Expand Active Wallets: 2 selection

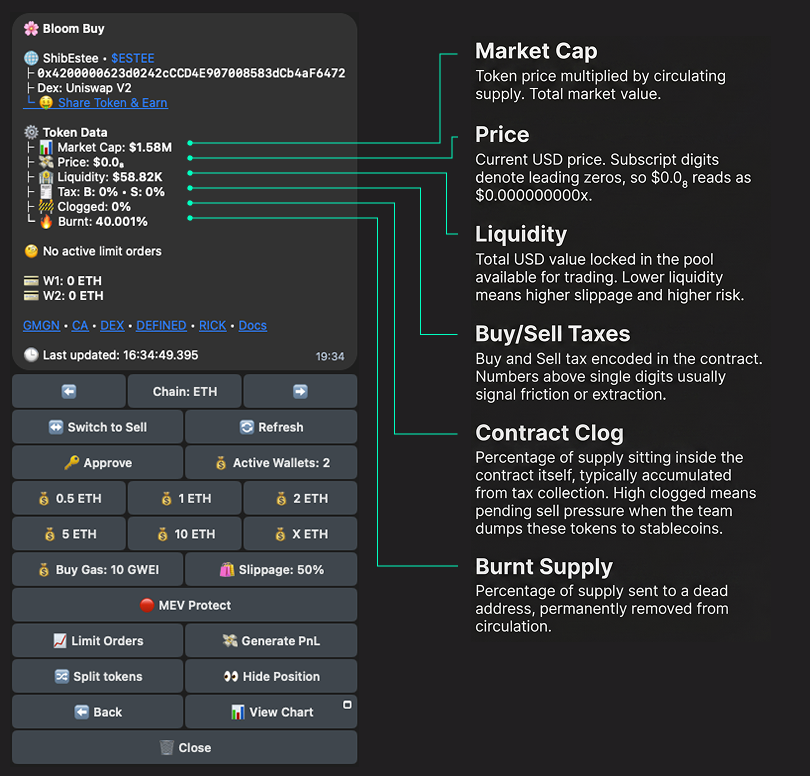[x=270, y=463]
